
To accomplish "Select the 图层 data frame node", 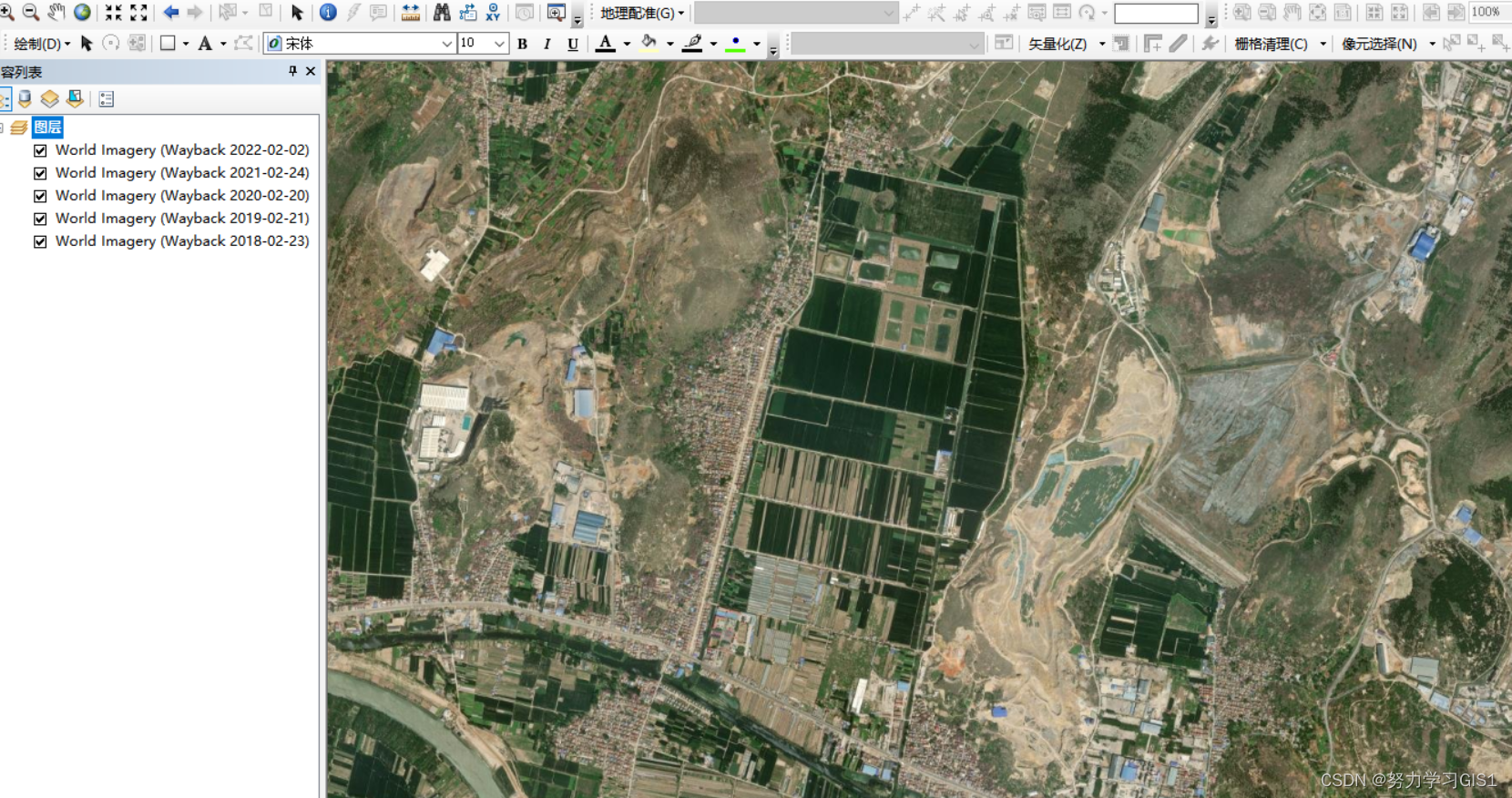I will 47,127.
